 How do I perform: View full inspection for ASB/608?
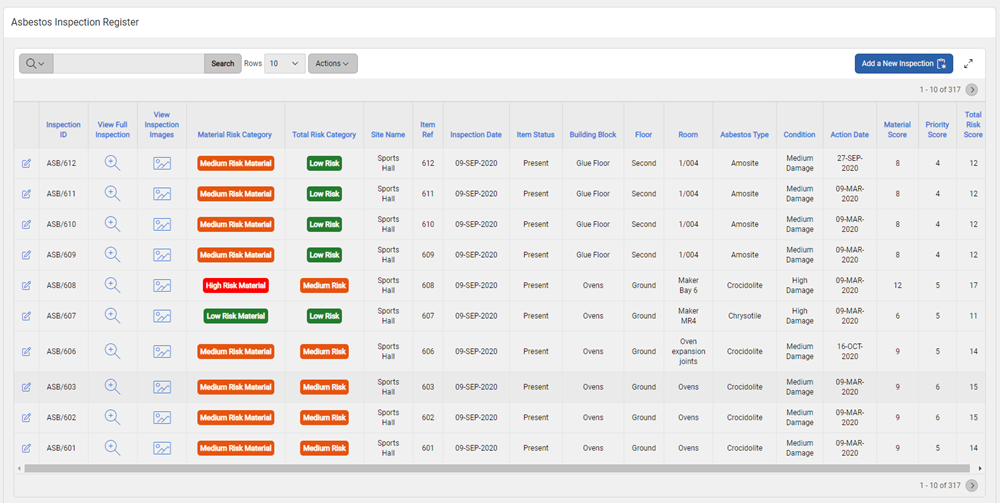(x=113, y=286)
